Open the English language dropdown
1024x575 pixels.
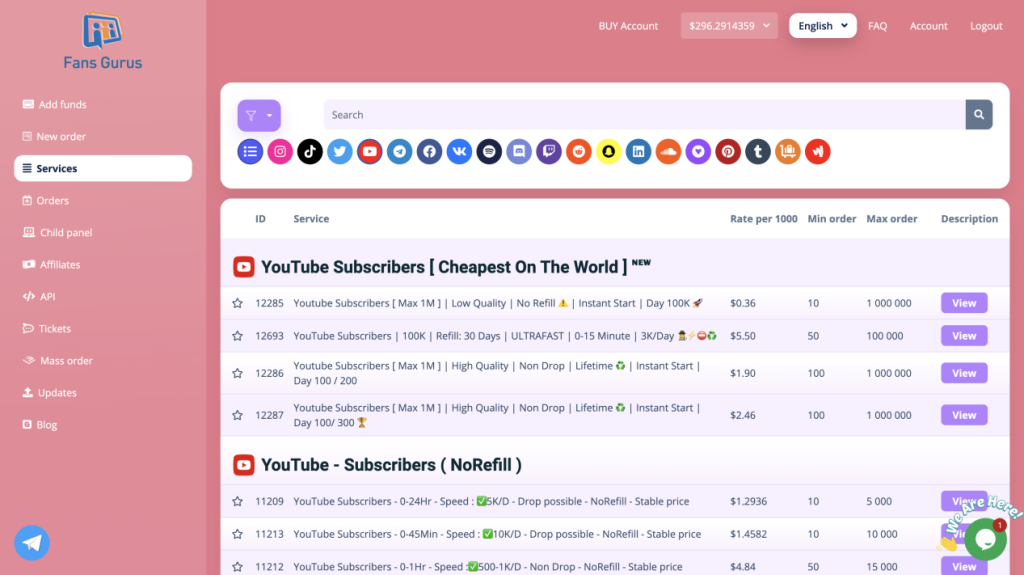coord(822,25)
